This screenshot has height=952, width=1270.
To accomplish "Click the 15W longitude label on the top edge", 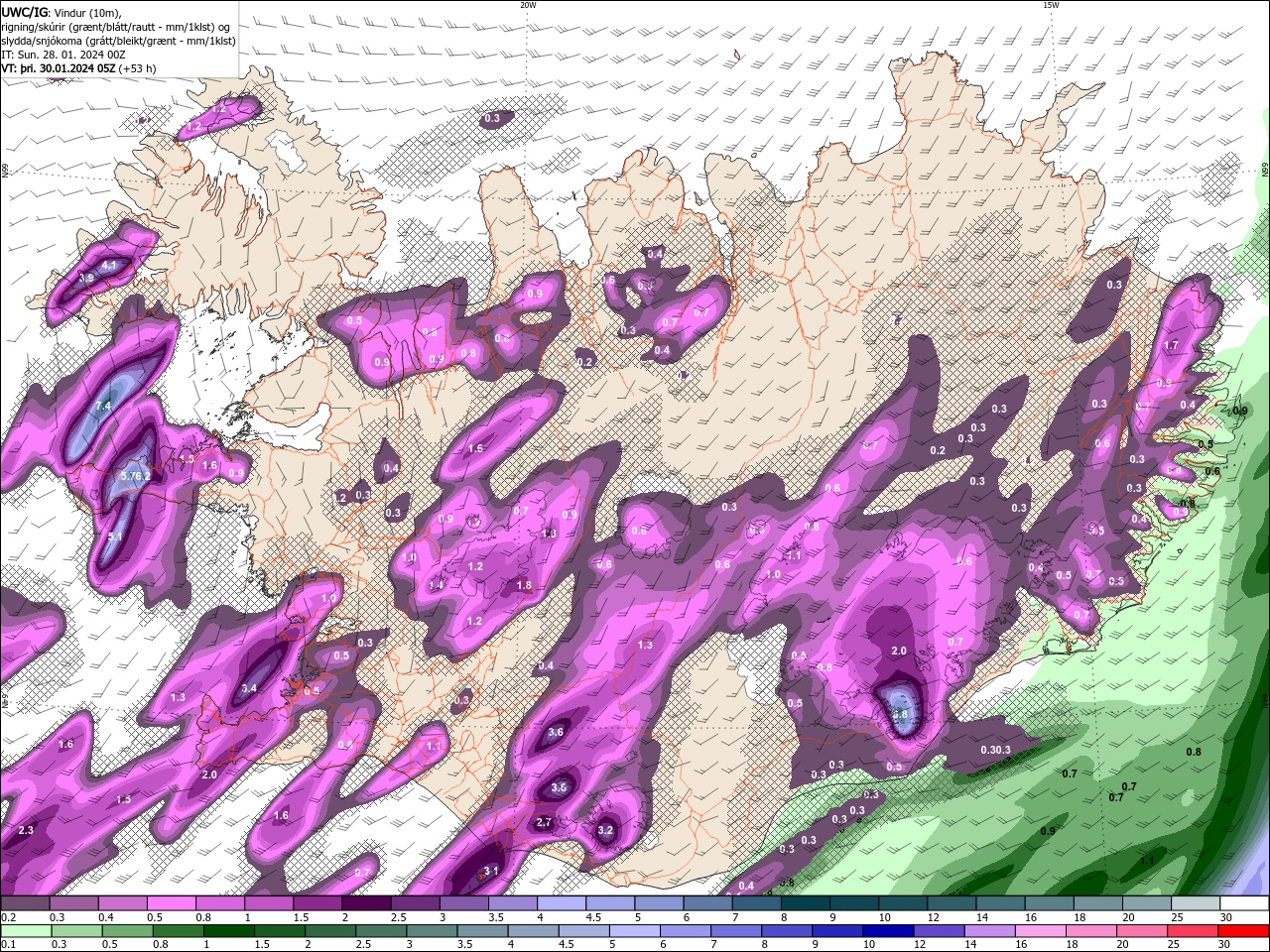I will pos(1051,5).
